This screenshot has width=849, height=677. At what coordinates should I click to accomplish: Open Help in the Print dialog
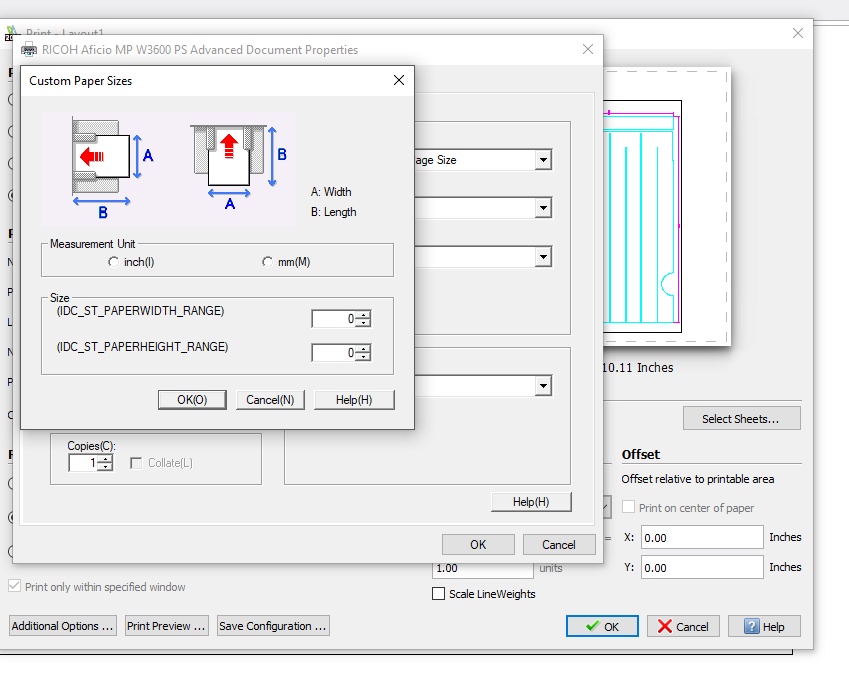click(764, 627)
